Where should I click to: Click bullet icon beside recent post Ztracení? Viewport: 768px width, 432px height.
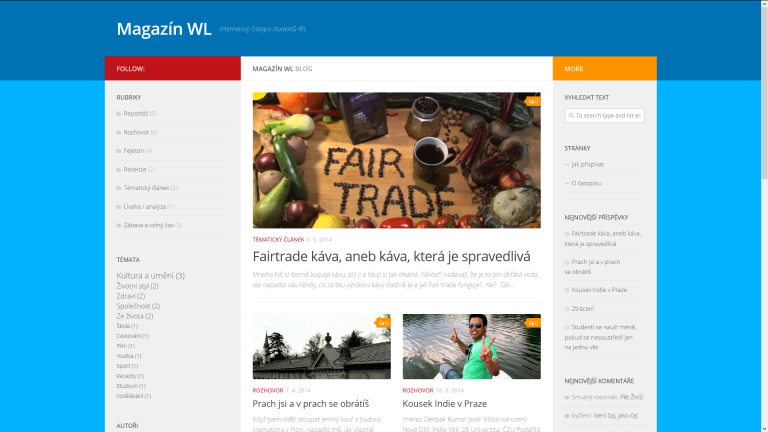tap(567, 309)
